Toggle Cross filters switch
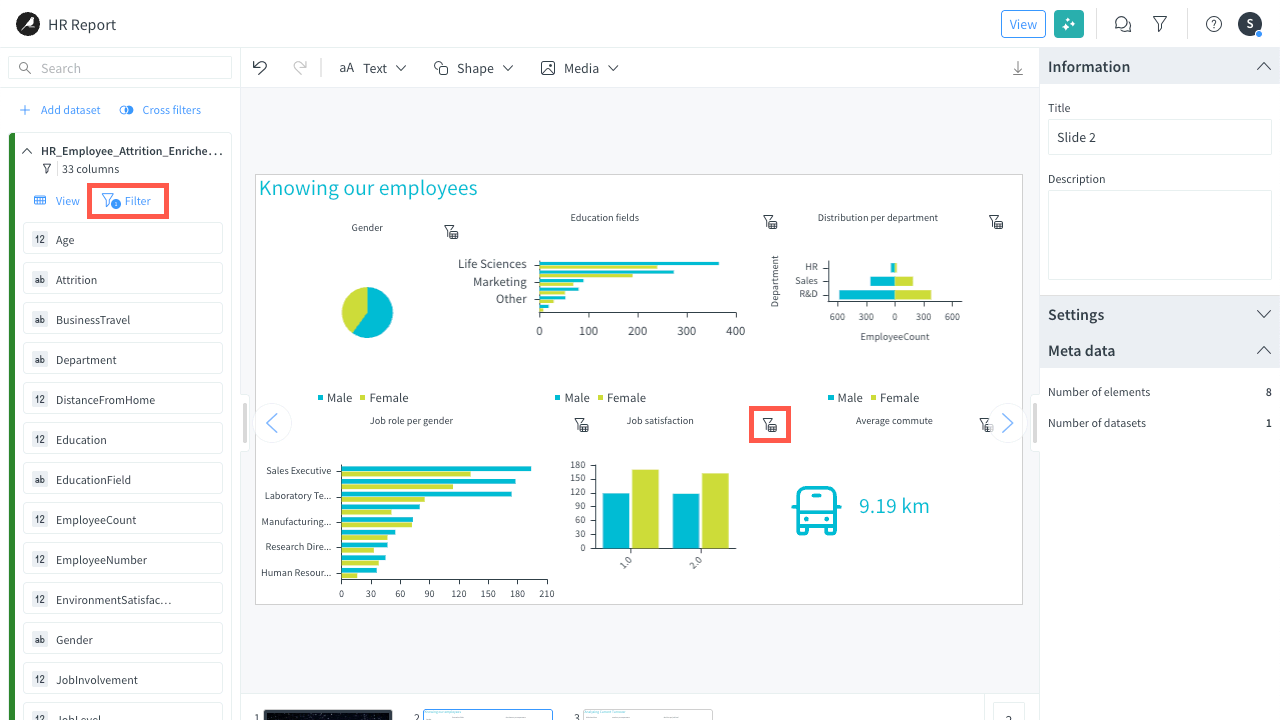Image resolution: width=1280 pixels, height=720 pixels. (126, 110)
